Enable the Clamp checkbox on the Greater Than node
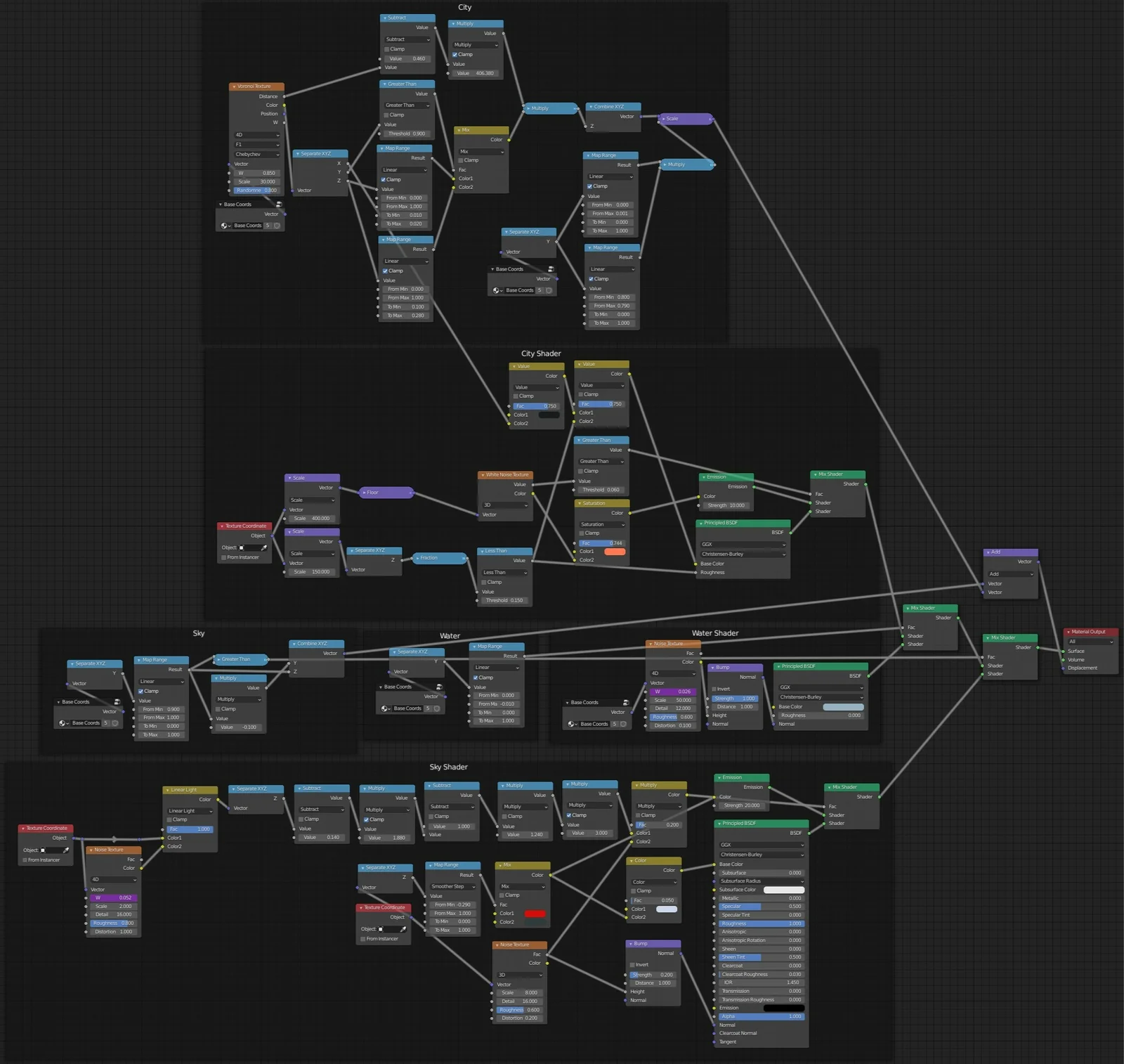Viewport: 1124px width, 1064px height. (x=385, y=115)
